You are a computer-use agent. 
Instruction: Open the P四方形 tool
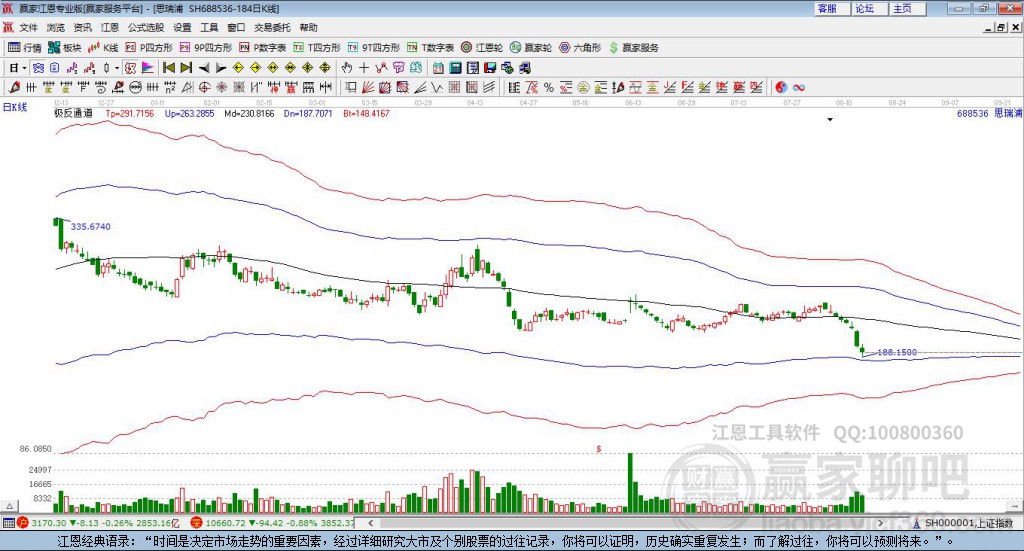148,48
